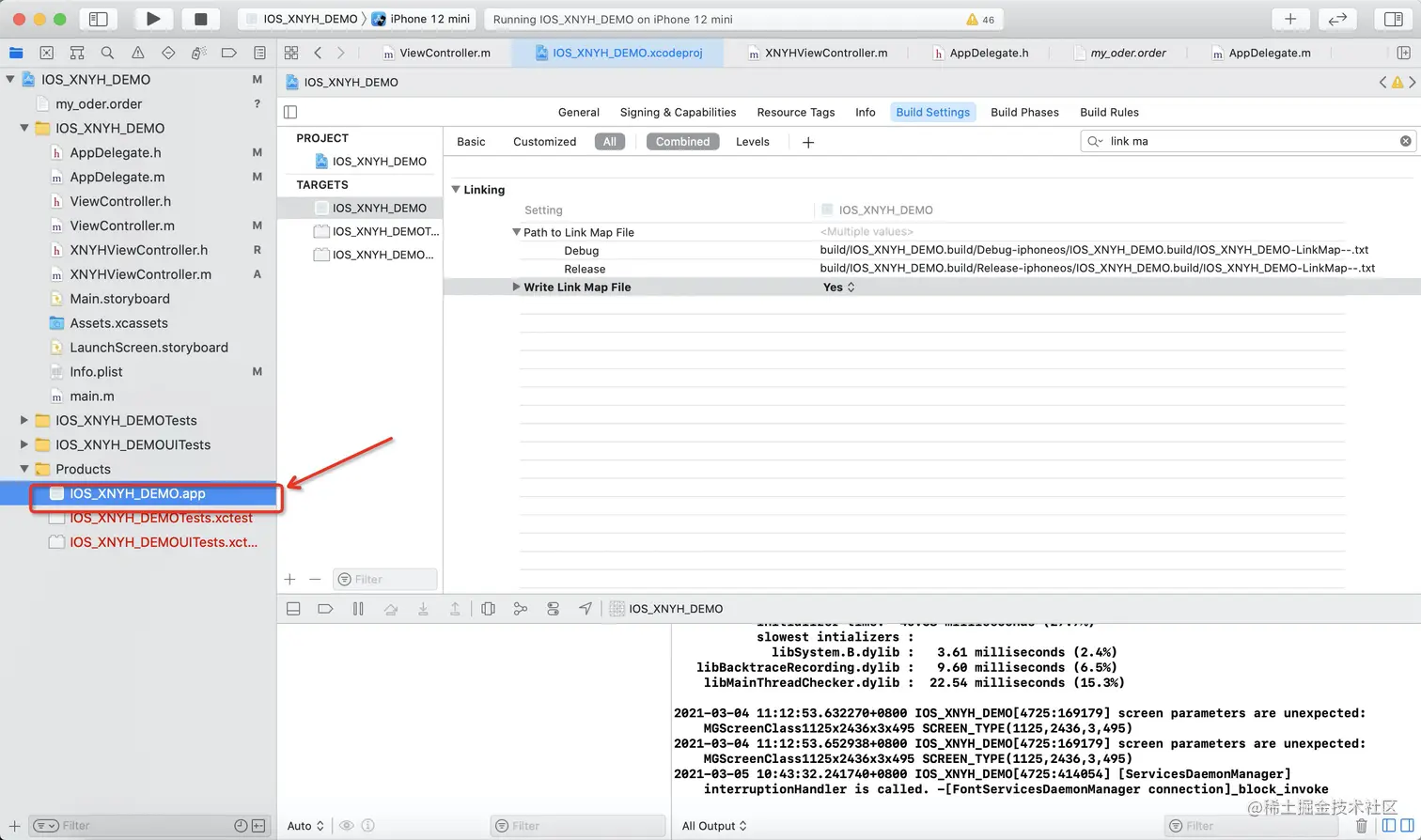Open the related items grid menu
Image resolution: width=1421 pixels, height=840 pixels.
(291, 53)
